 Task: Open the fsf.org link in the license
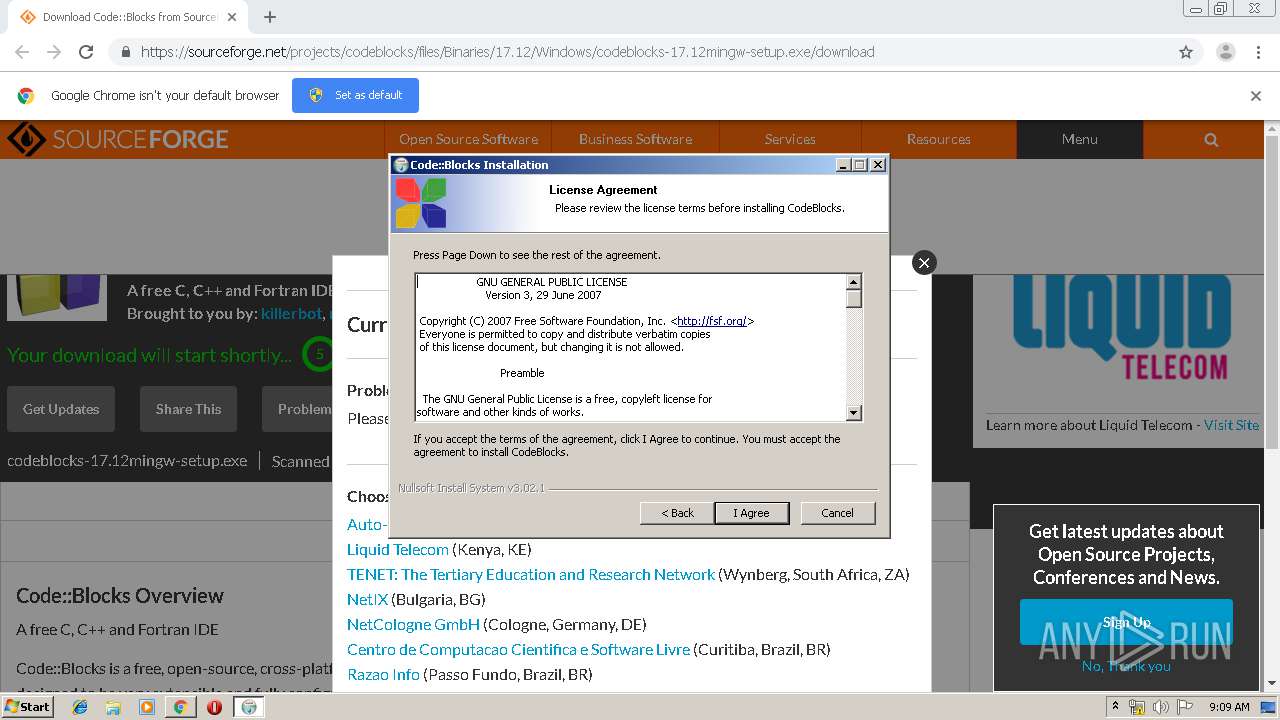pyautogui.click(x=712, y=321)
